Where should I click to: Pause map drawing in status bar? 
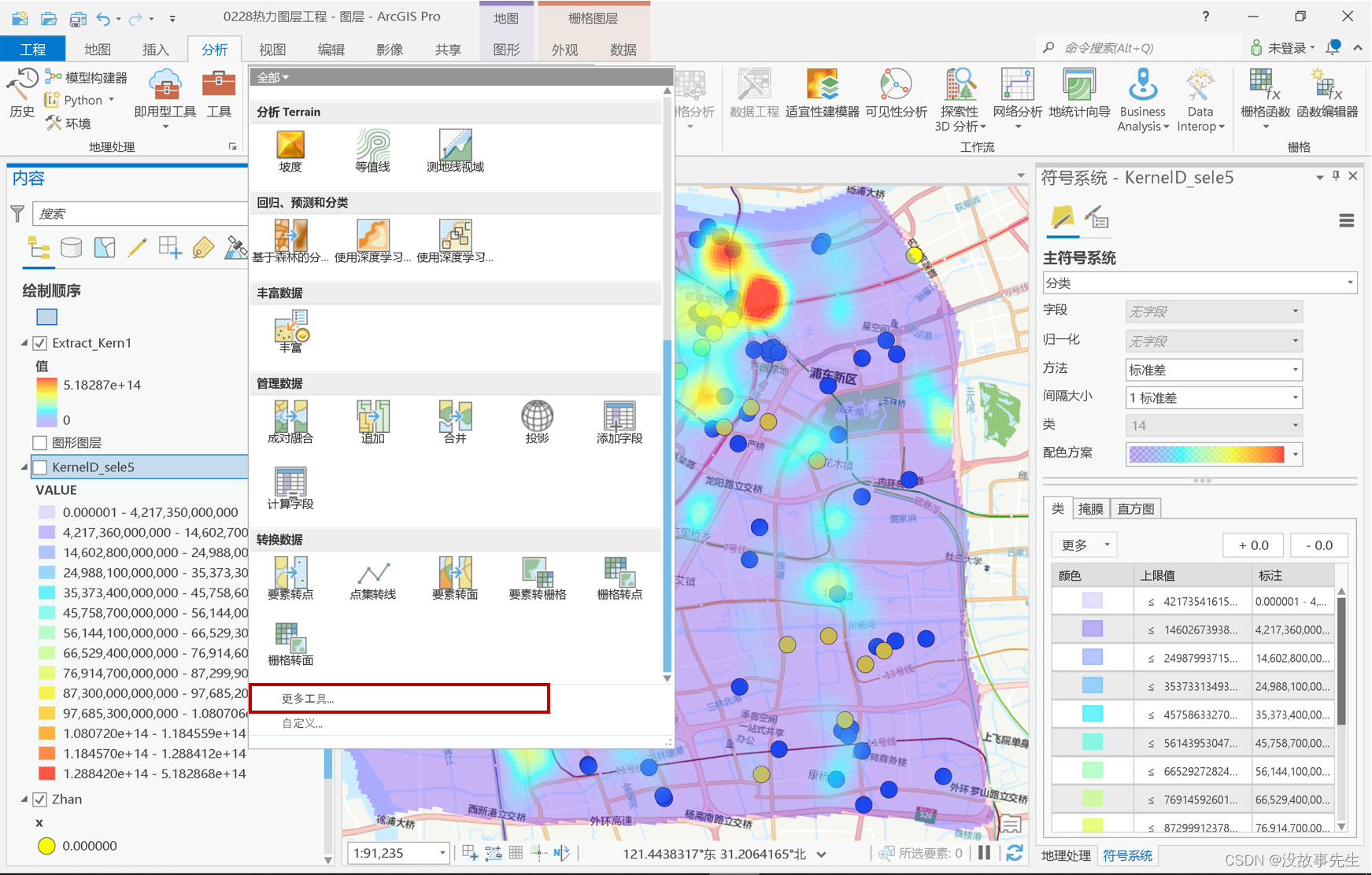[984, 853]
